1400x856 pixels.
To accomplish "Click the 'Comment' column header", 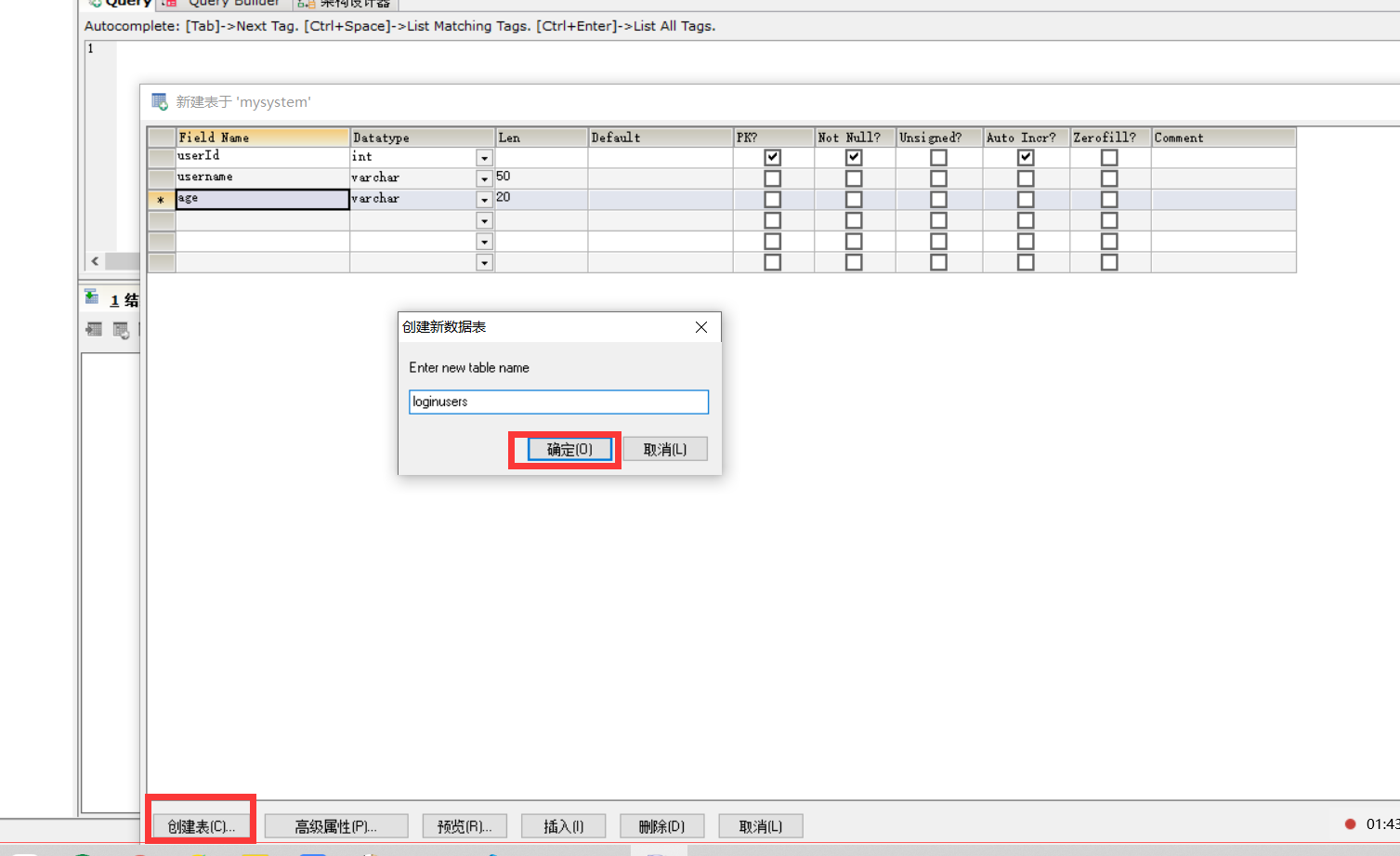I will pyautogui.click(x=1223, y=138).
